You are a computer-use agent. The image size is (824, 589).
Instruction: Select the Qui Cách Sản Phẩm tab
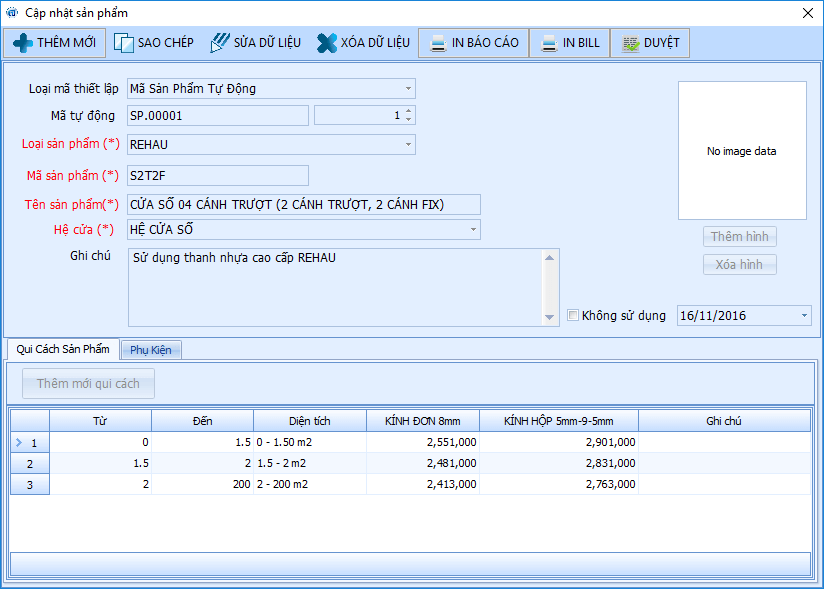click(63, 349)
